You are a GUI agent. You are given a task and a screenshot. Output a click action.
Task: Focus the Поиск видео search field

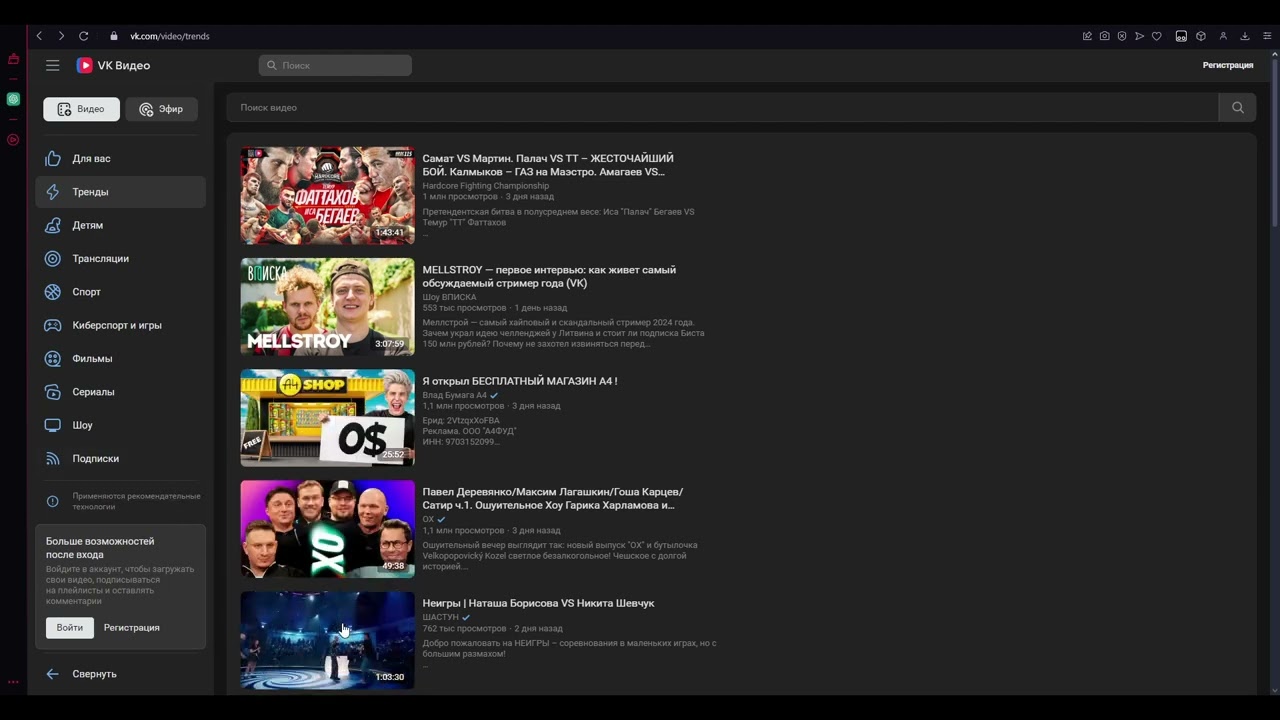(x=722, y=108)
